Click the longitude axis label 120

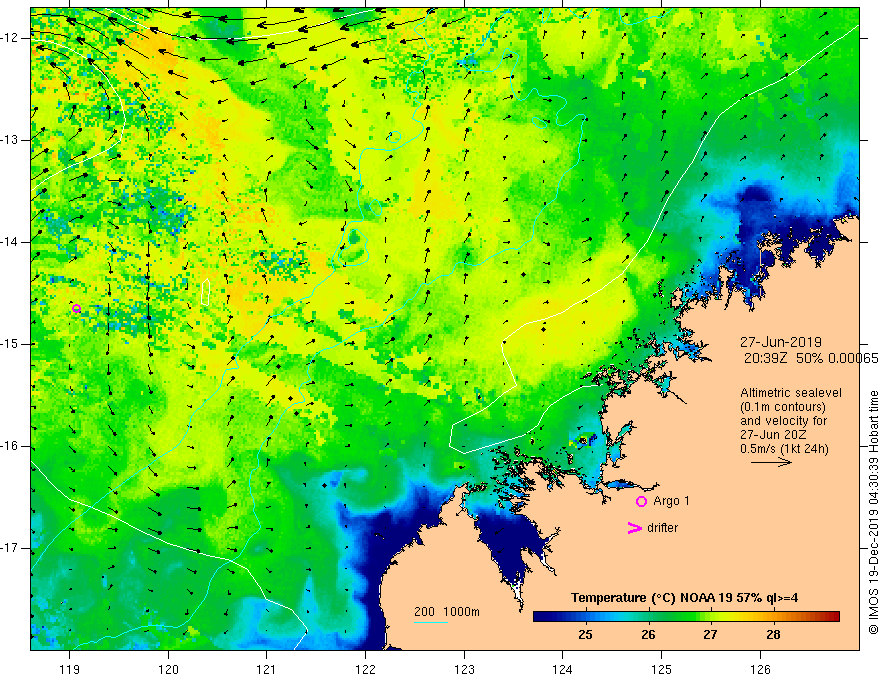[168, 669]
